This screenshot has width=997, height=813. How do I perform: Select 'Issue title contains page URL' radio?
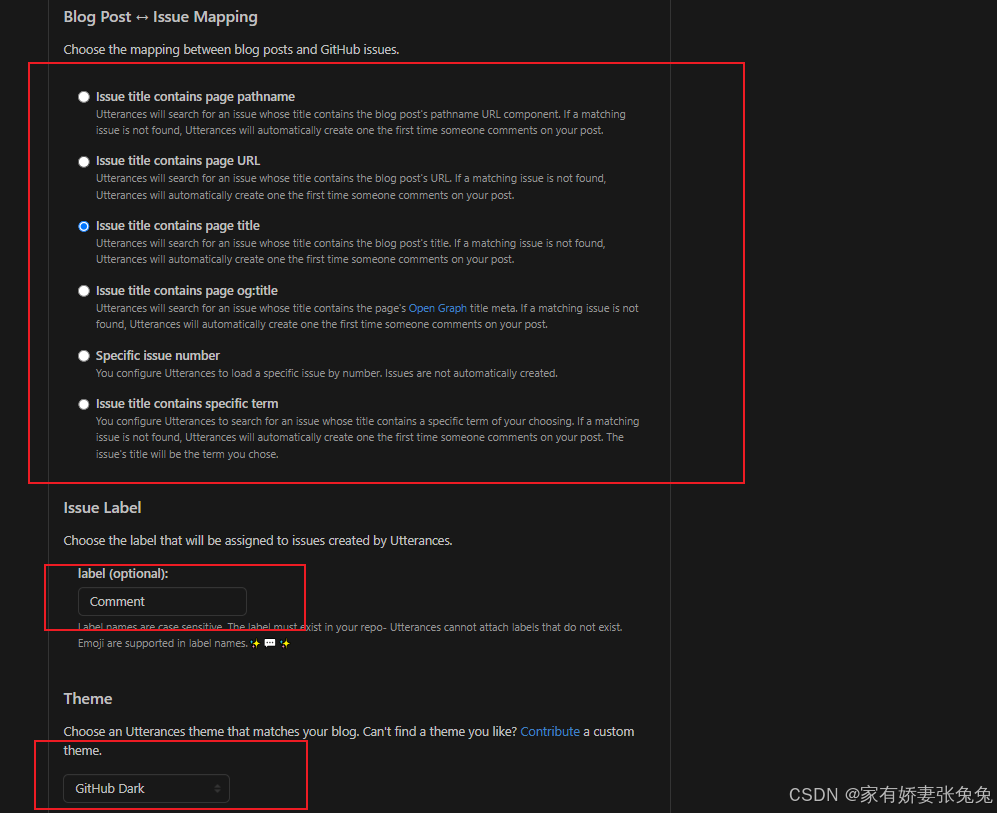[83, 161]
